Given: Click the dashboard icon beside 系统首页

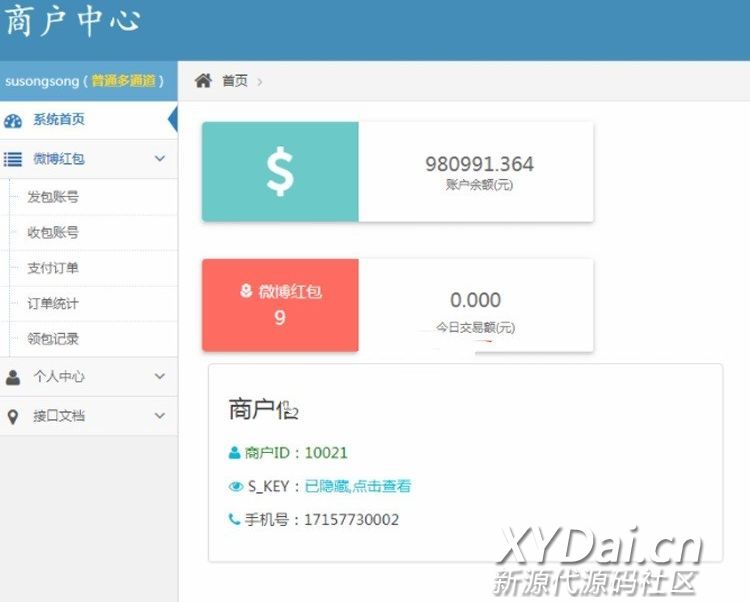Looking at the screenshot, I should coord(13,120).
